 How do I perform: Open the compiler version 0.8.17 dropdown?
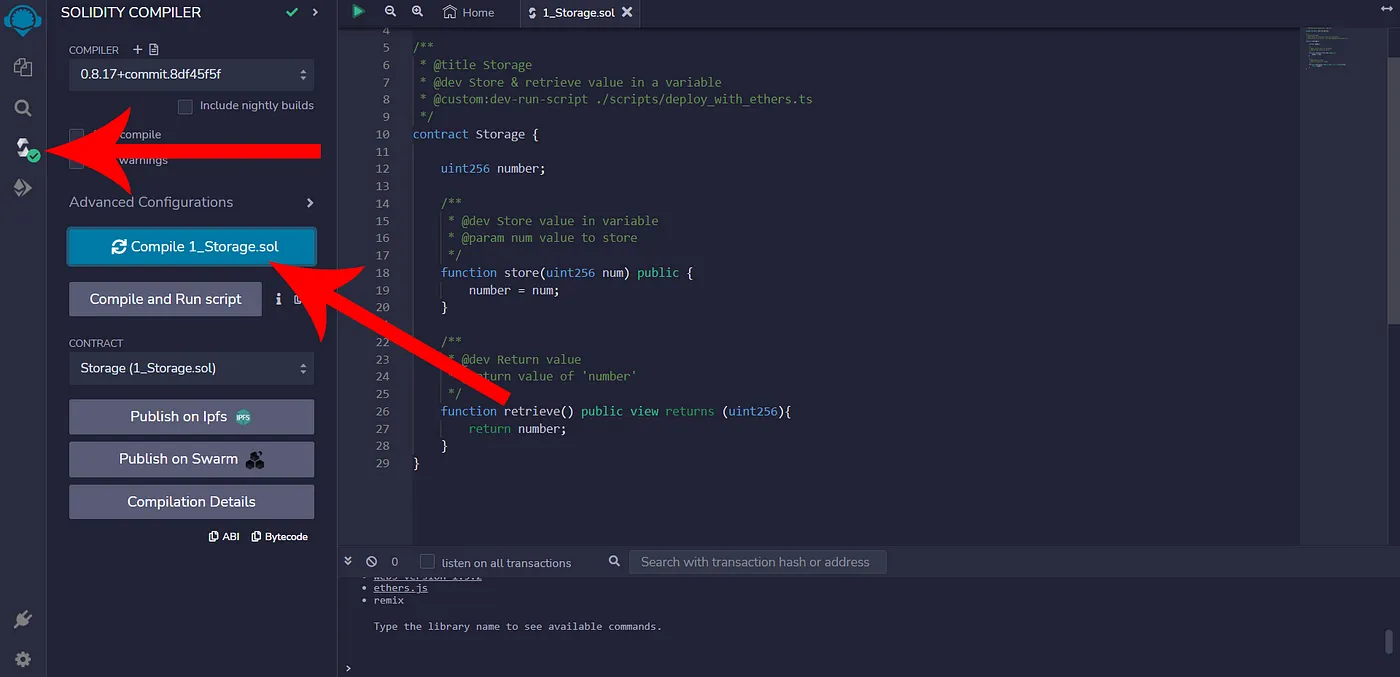point(191,74)
